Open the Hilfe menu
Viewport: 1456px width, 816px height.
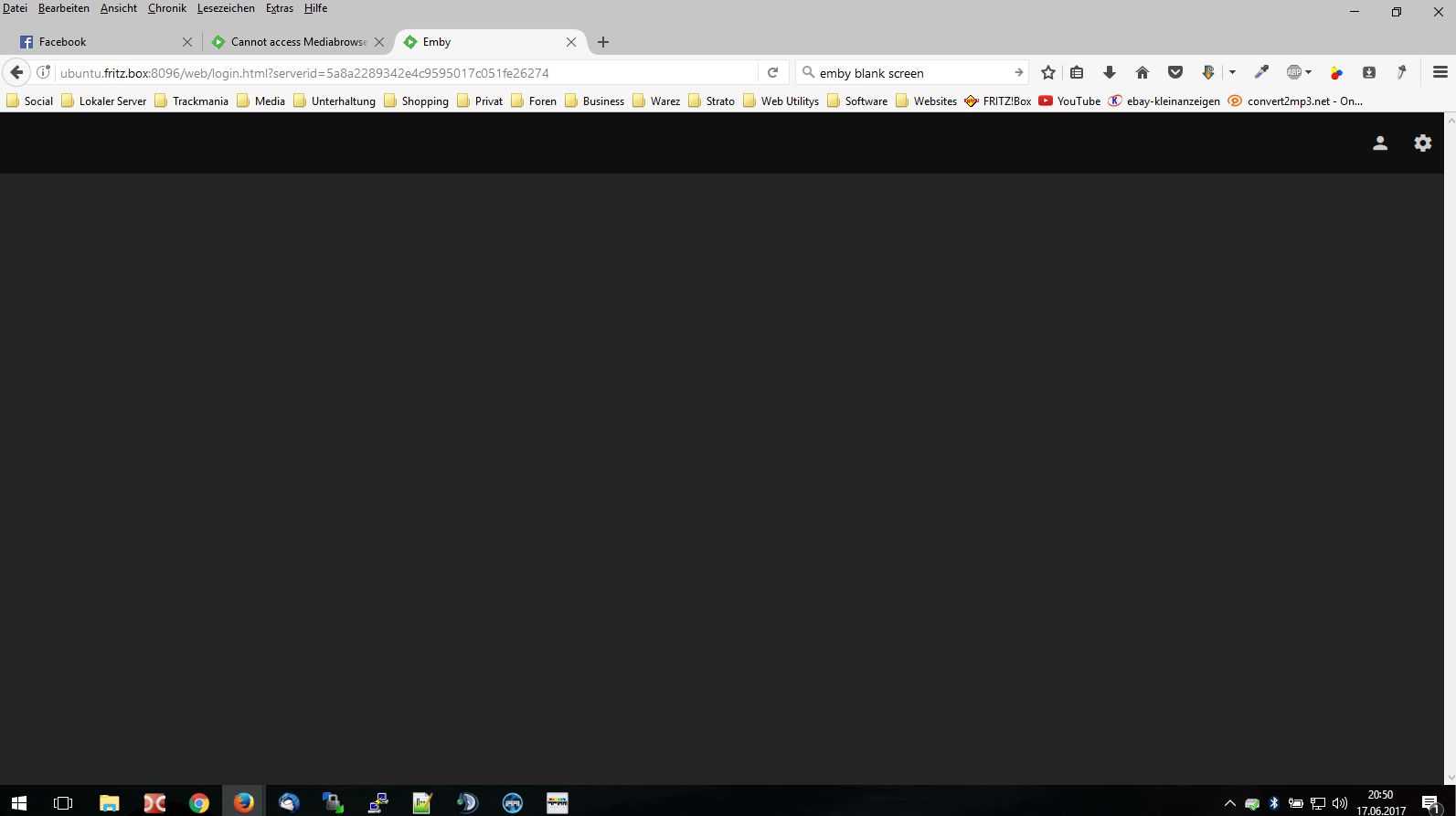coord(315,8)
